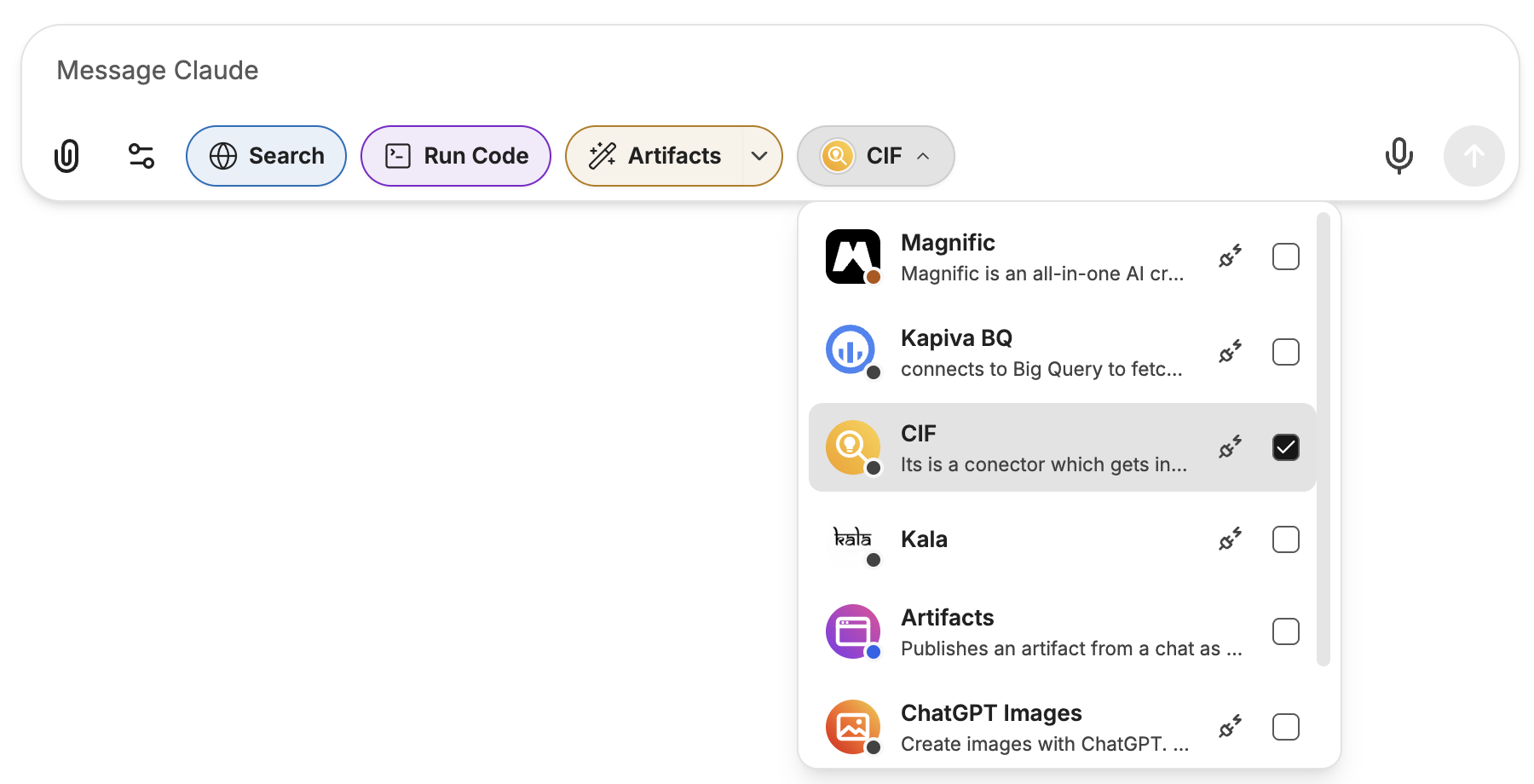
Task: Collapse the CIF connector dropdown
Action: [875, 156]
